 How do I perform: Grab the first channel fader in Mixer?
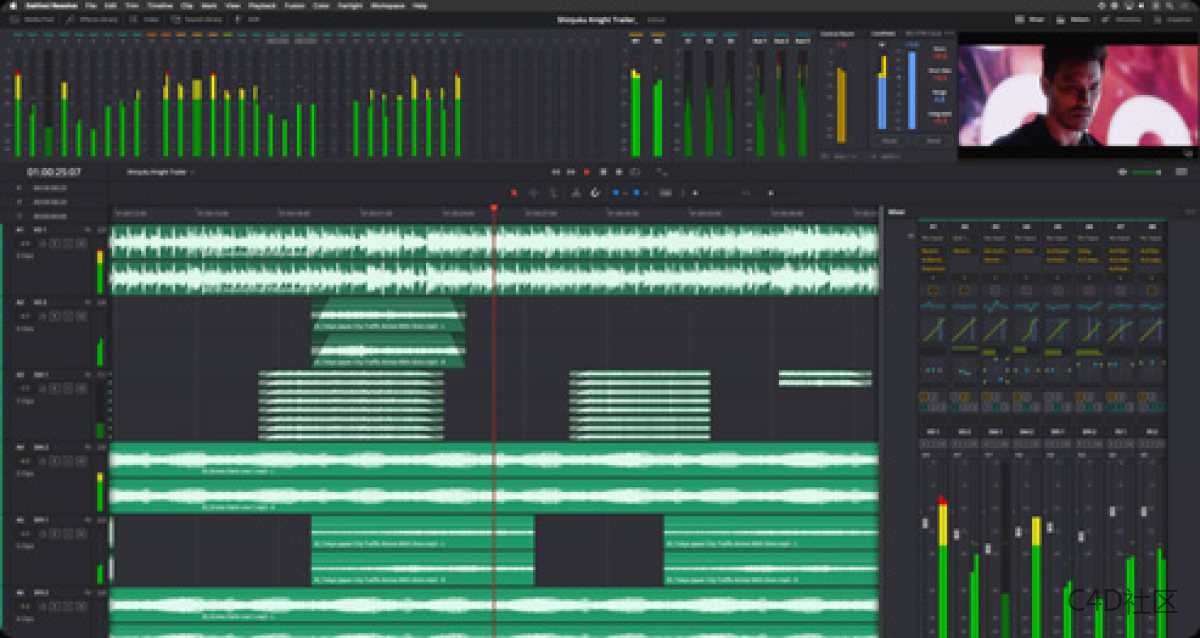926,524
